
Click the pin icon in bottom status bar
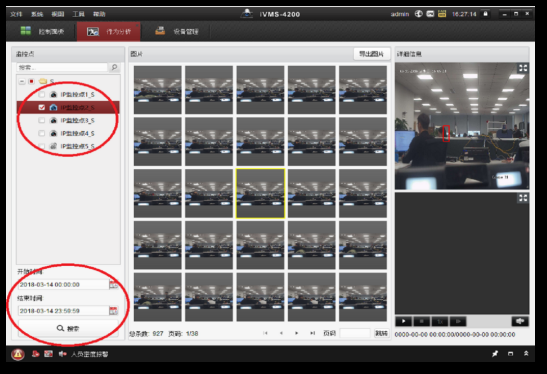pyautogui.click(x=495, y=354)
